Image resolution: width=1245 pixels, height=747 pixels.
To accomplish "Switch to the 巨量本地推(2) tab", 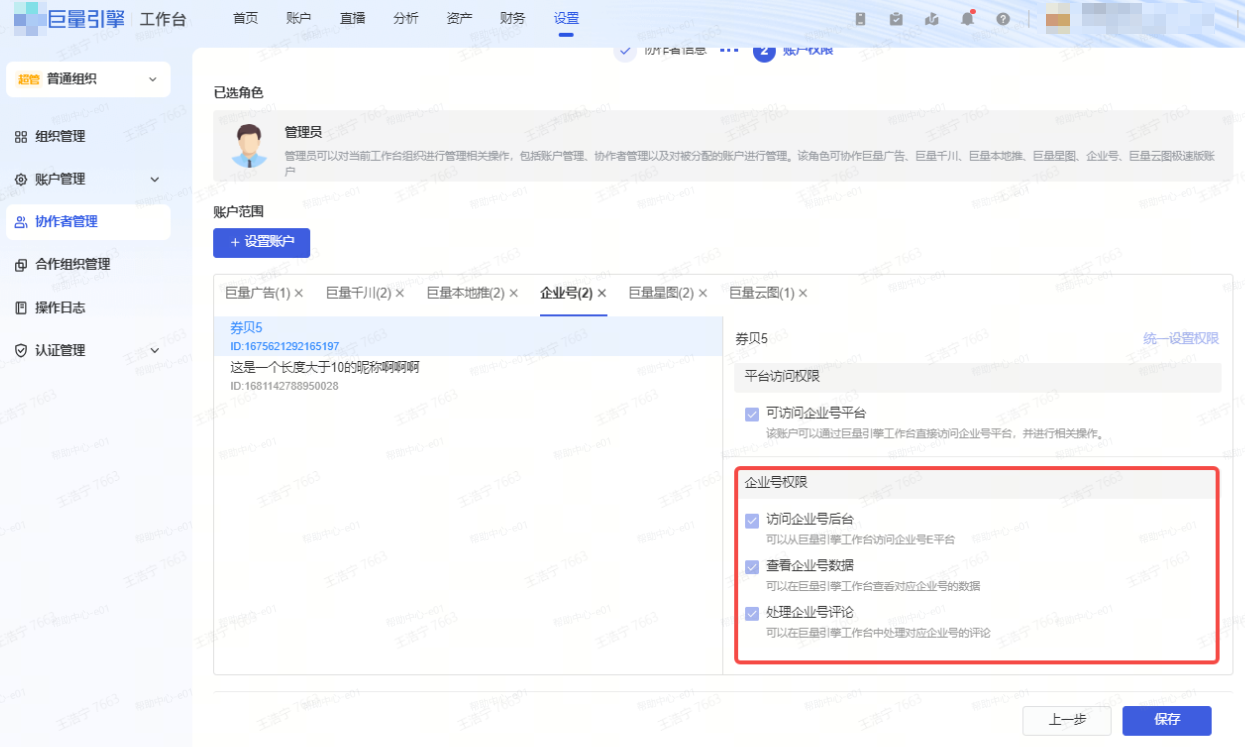I will (x=466, y=294).
